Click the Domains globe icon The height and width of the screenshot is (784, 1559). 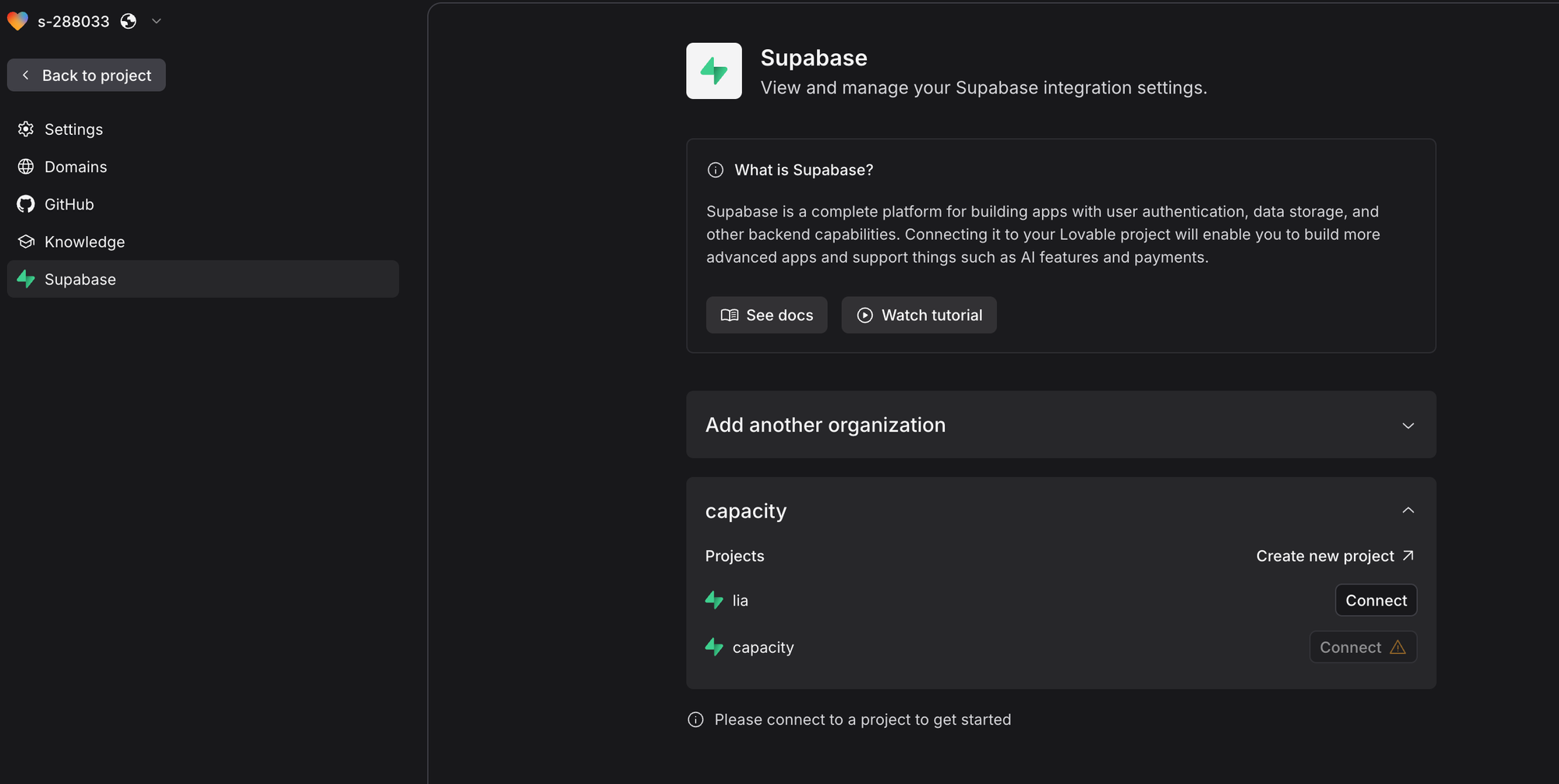26,166
